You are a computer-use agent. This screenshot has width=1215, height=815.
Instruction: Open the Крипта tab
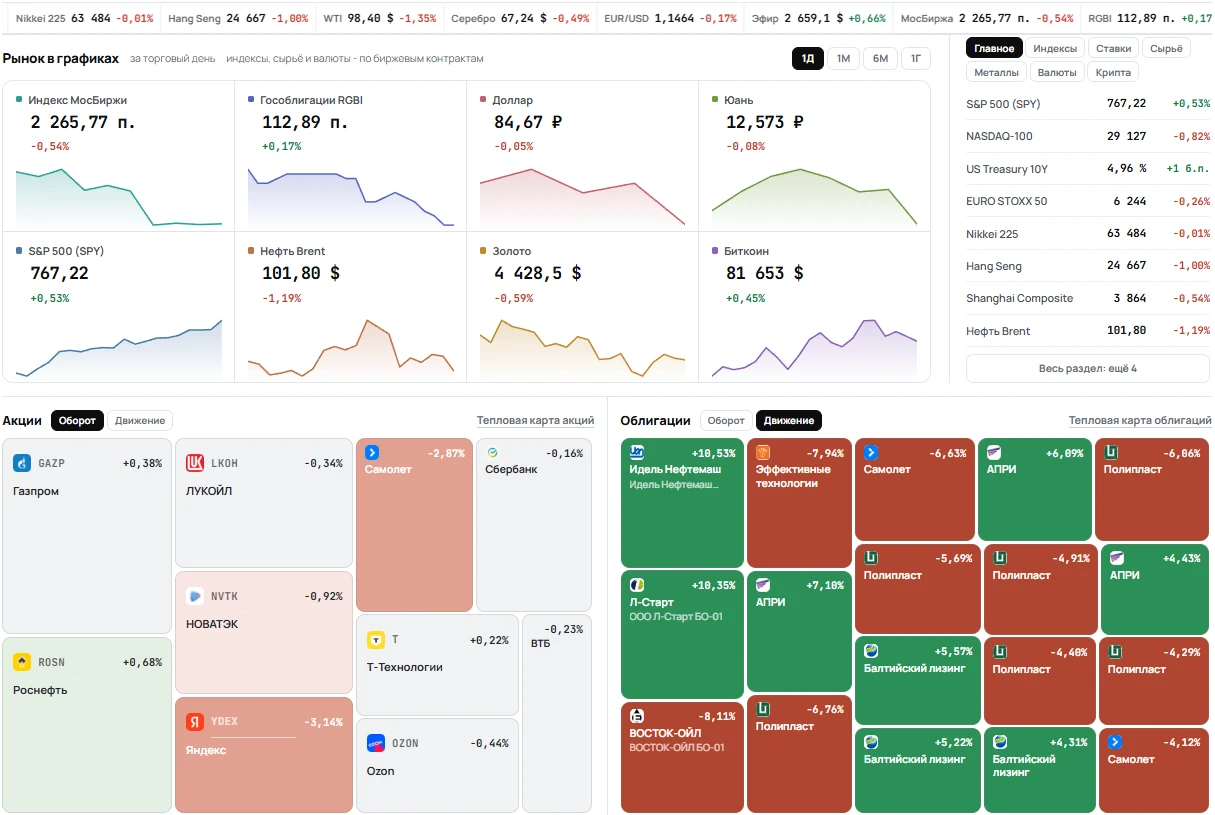click(x=1113, y=72)
